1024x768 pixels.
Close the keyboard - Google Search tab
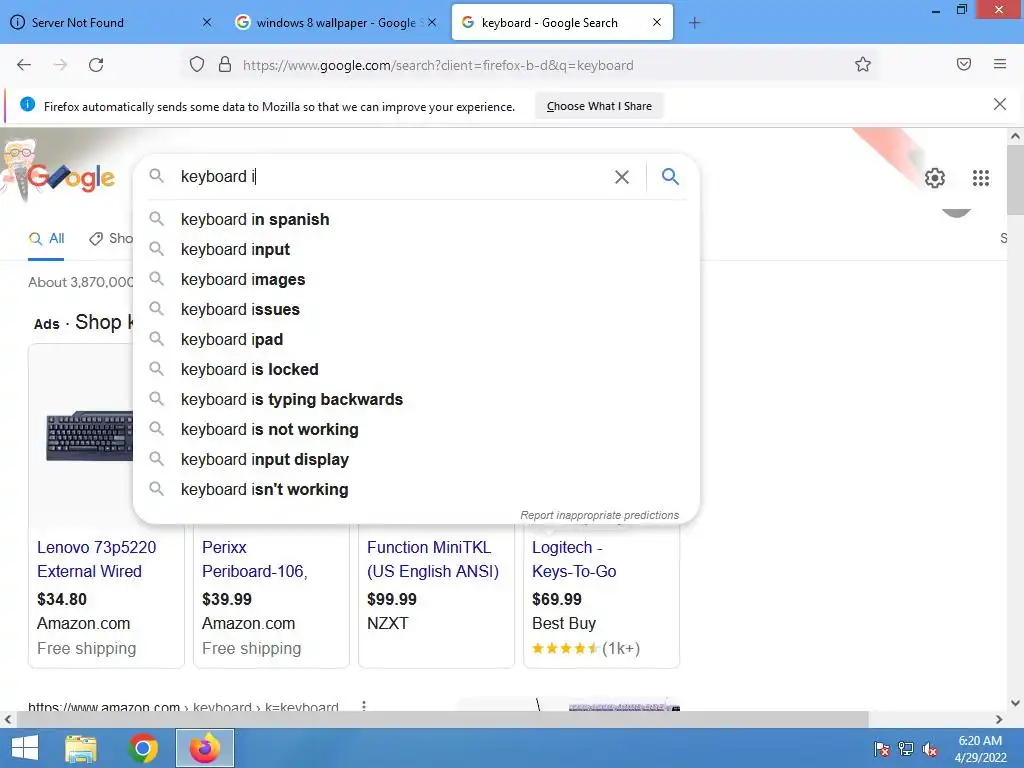point(657,22)
